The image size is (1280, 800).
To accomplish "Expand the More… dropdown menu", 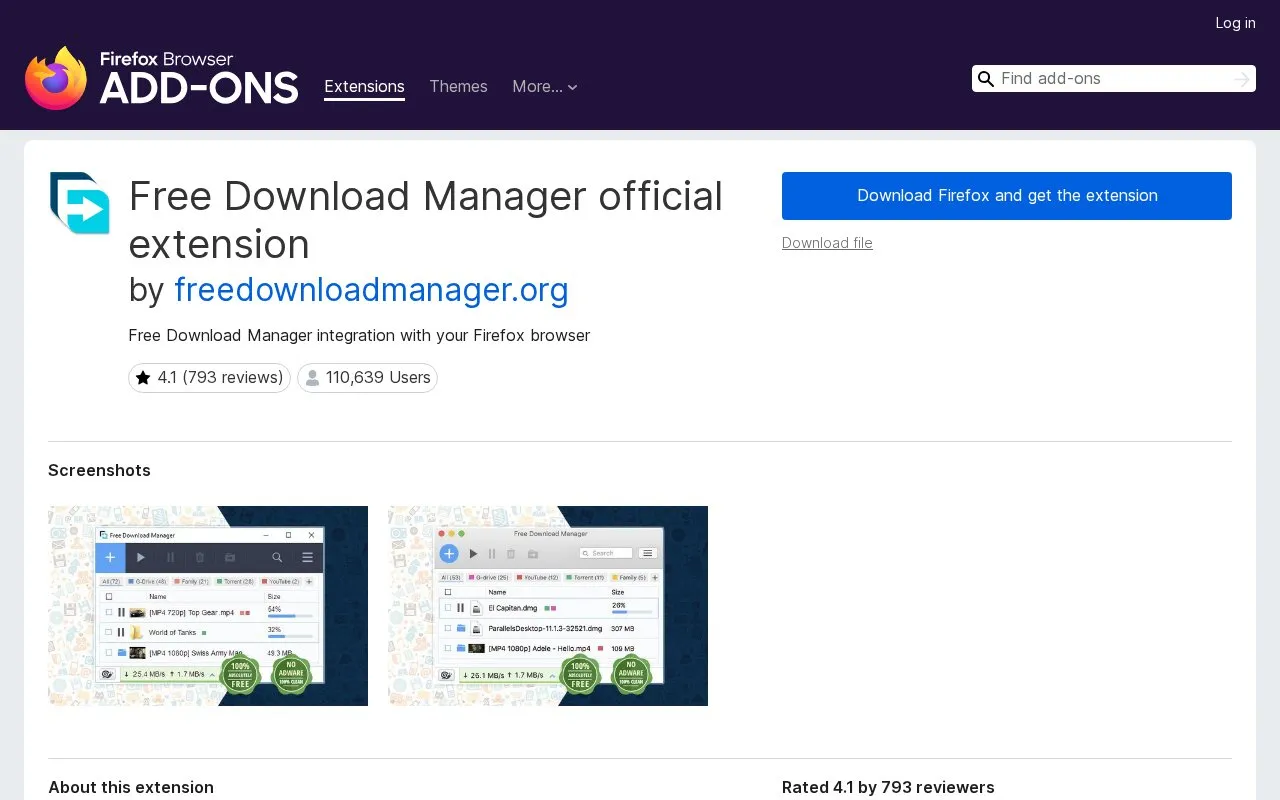I will (x=545, y=86).
